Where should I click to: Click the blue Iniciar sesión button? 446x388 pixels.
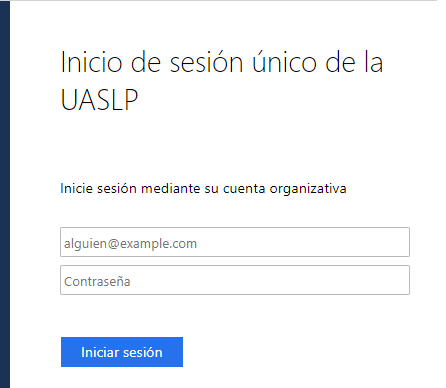click(x=122, y=352)
